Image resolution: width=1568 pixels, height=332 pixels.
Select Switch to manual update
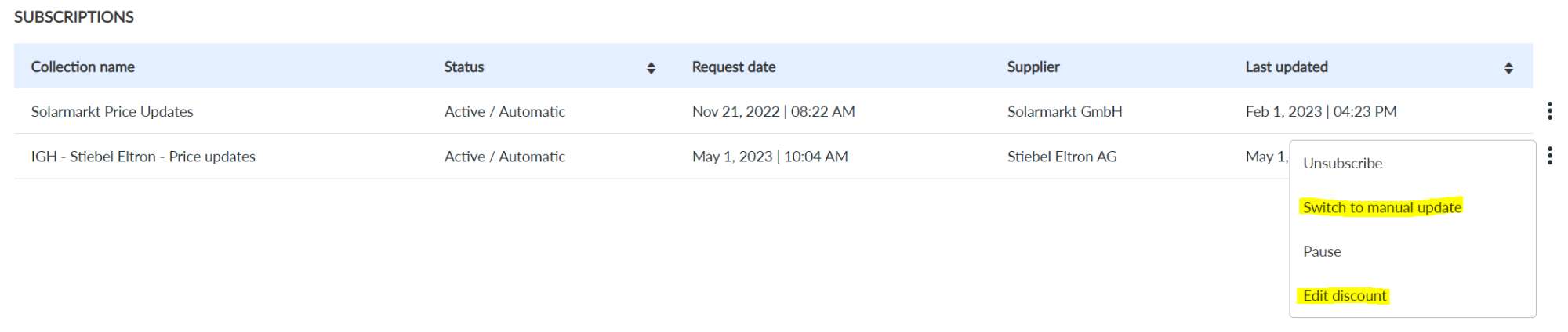tap(1381, 207)
